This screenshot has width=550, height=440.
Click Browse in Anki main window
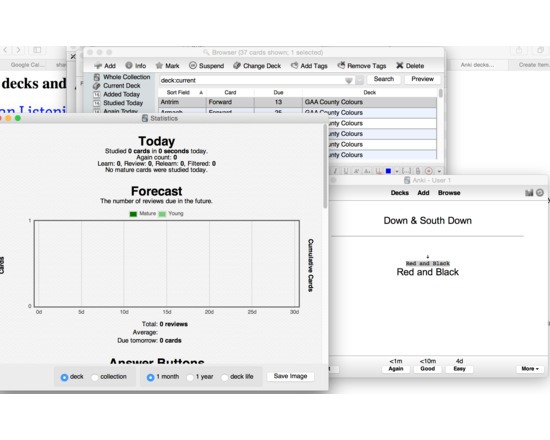[x=449, y=193]
